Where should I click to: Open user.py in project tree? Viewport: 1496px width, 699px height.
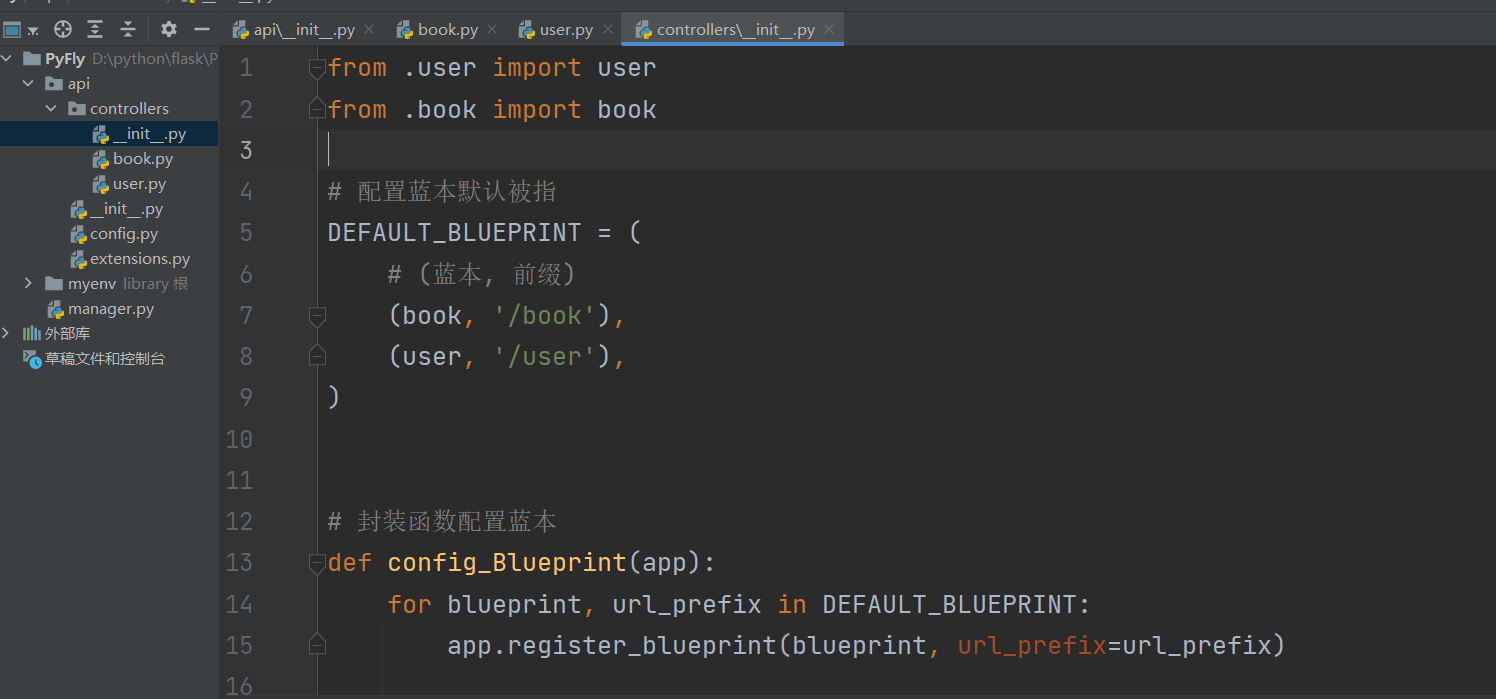(109, 184)
